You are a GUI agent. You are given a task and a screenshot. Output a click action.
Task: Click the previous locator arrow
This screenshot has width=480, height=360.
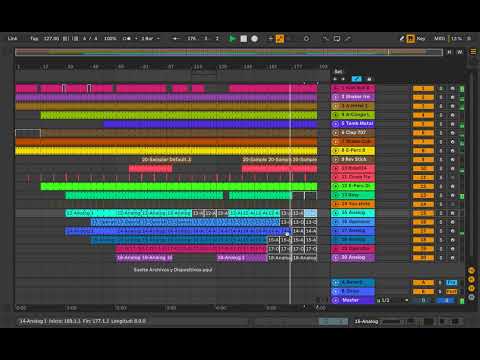pyautogui.click(x=335, y=79)
